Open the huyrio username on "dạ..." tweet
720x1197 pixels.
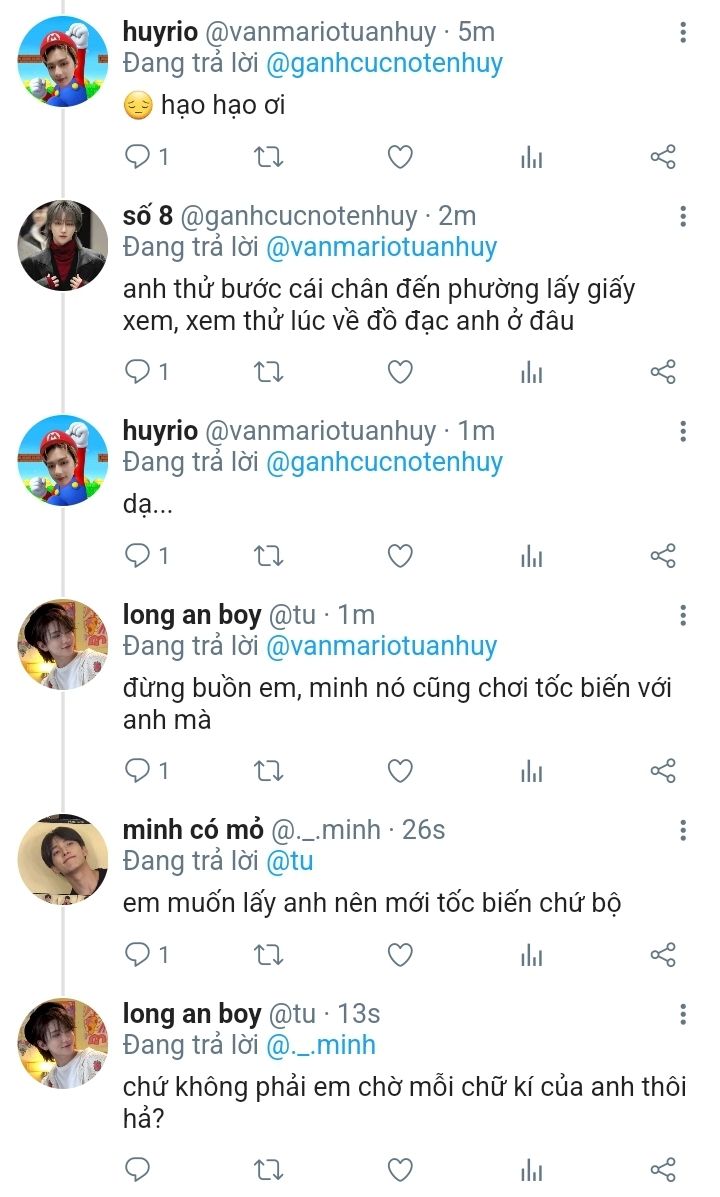click(160, 431)
